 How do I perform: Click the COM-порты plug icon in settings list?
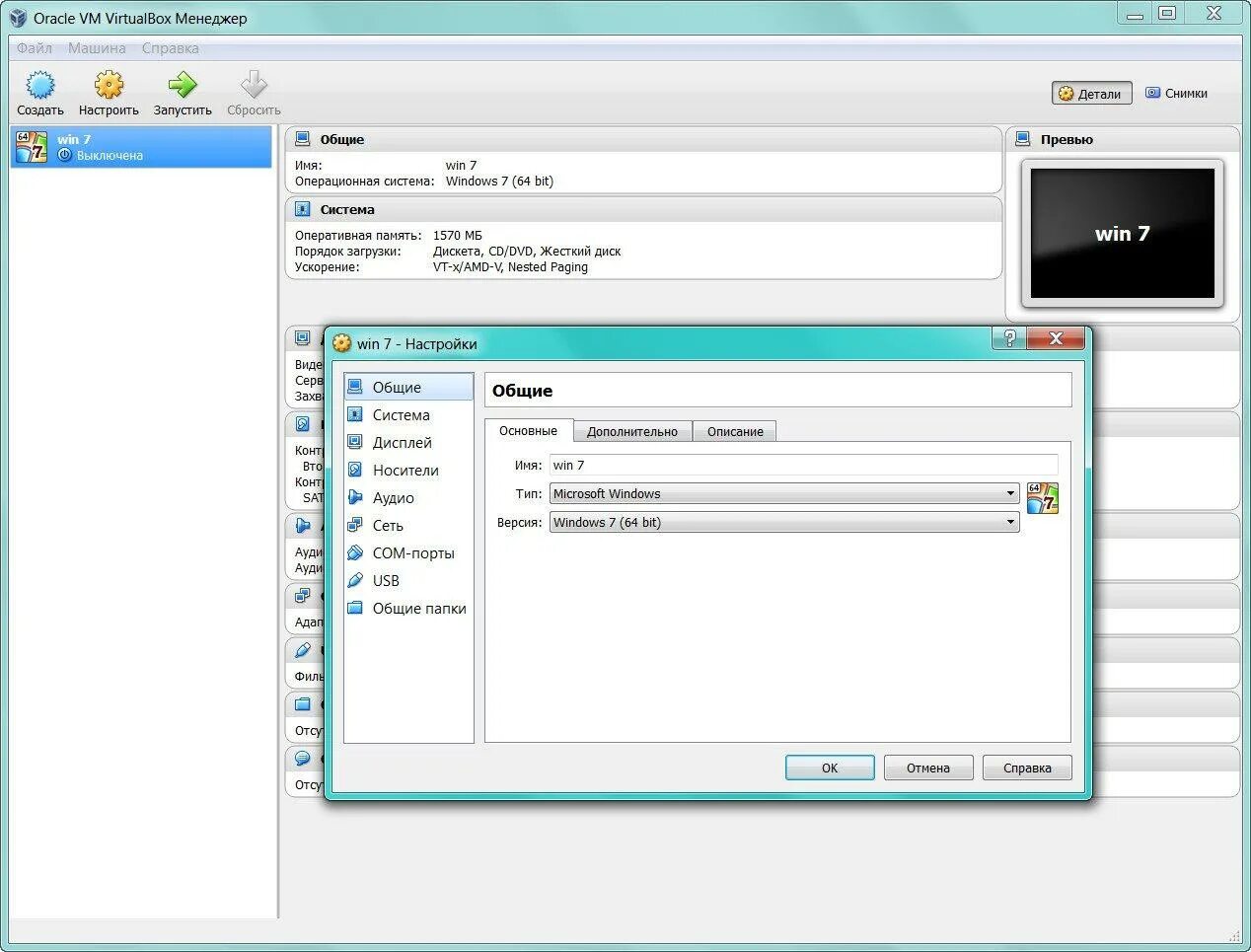coord(355,552)
